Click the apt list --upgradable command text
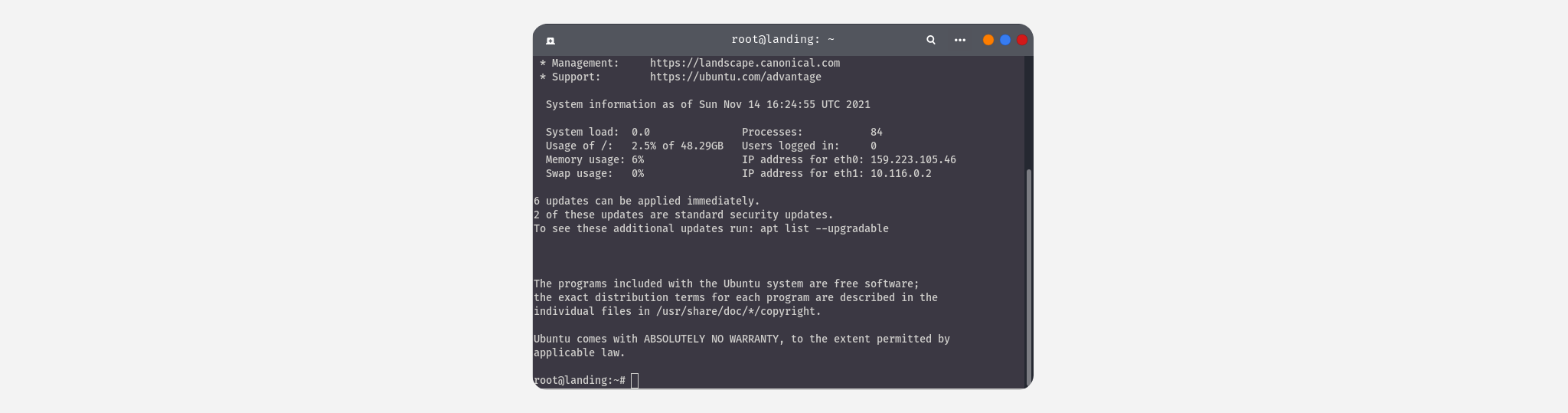The height and width of the screenshot is (413, 1568). pos(825,229)
